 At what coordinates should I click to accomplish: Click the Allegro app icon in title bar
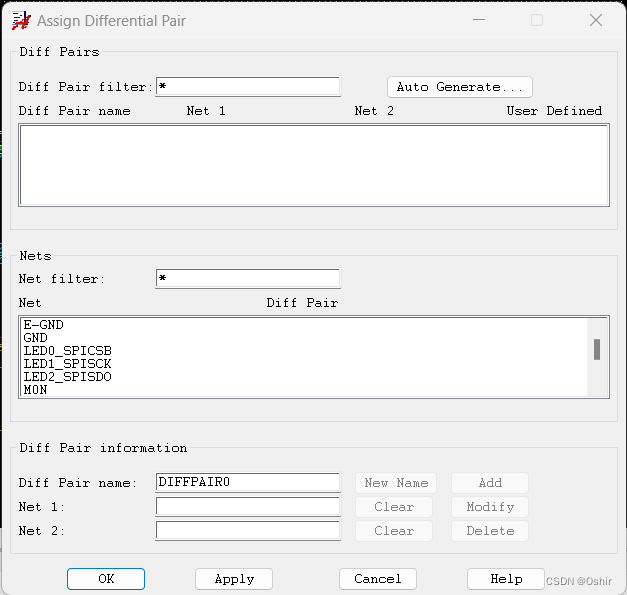pos(19,21)
